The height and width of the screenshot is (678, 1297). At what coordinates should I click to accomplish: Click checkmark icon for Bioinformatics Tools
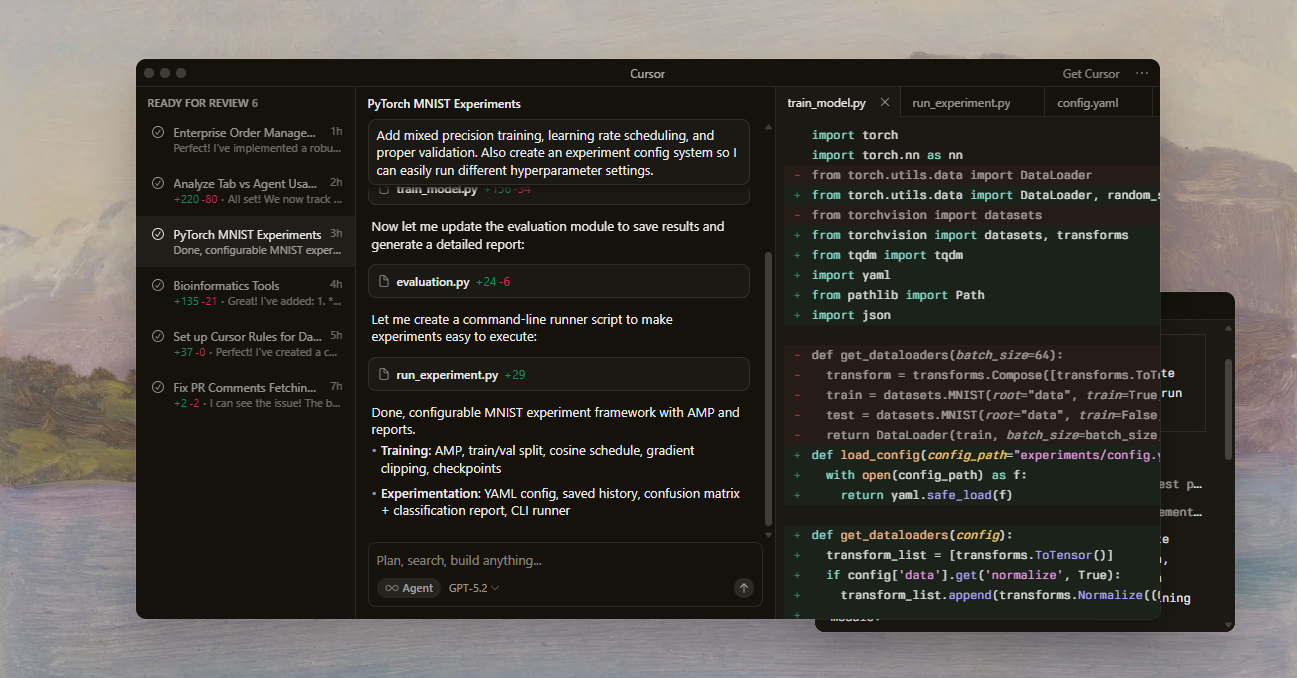(158, 286)
